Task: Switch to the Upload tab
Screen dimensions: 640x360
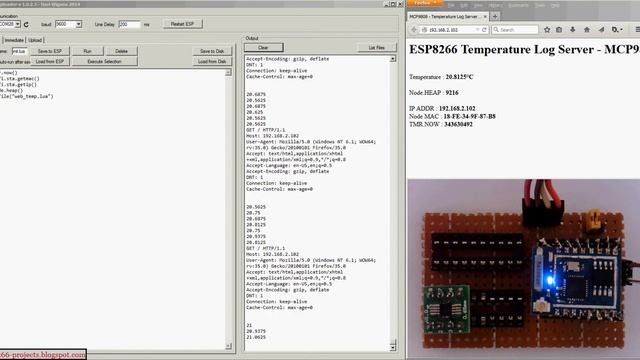Action: pyautogui.click(x=35, y=40)
